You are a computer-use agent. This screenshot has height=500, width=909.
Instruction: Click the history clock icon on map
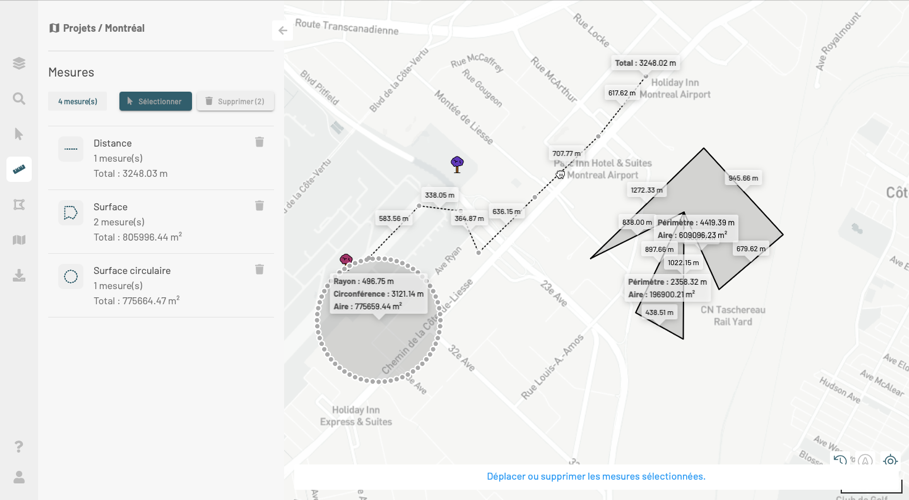point(840,461)
